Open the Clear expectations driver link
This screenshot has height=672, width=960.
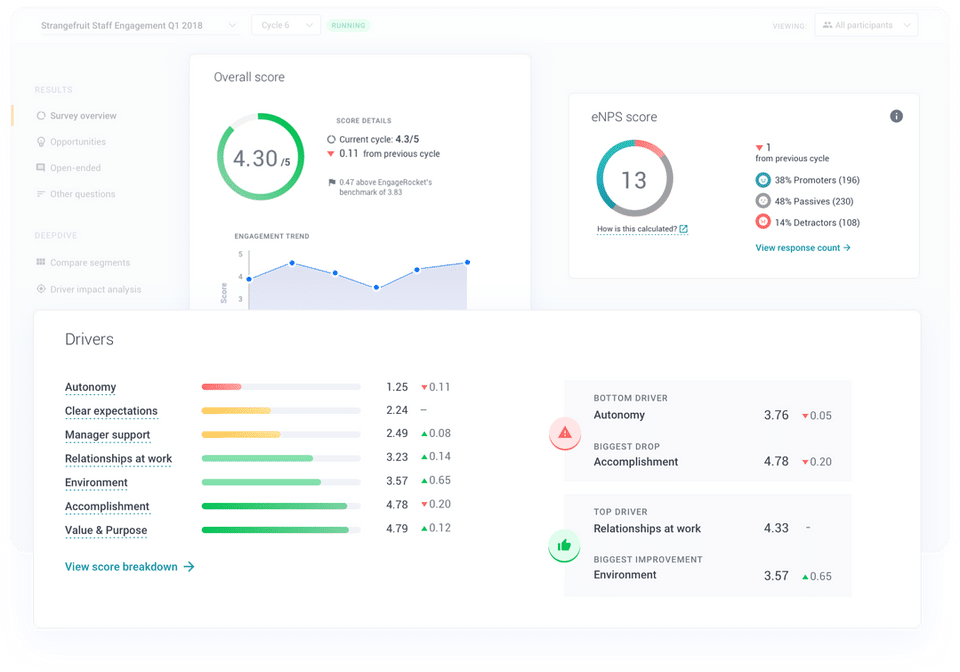tap(111, 411)
